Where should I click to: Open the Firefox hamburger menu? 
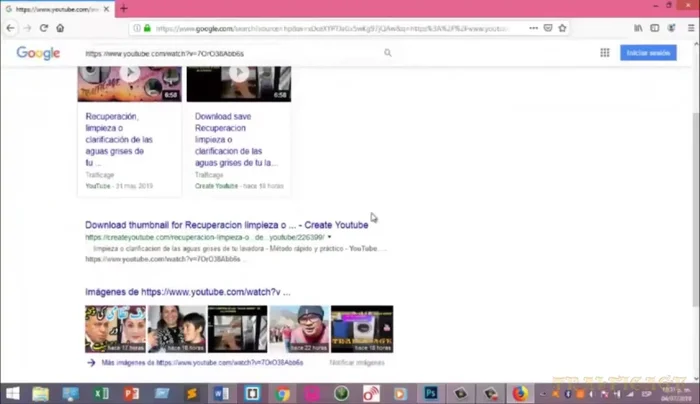click(x=691, y=28)
